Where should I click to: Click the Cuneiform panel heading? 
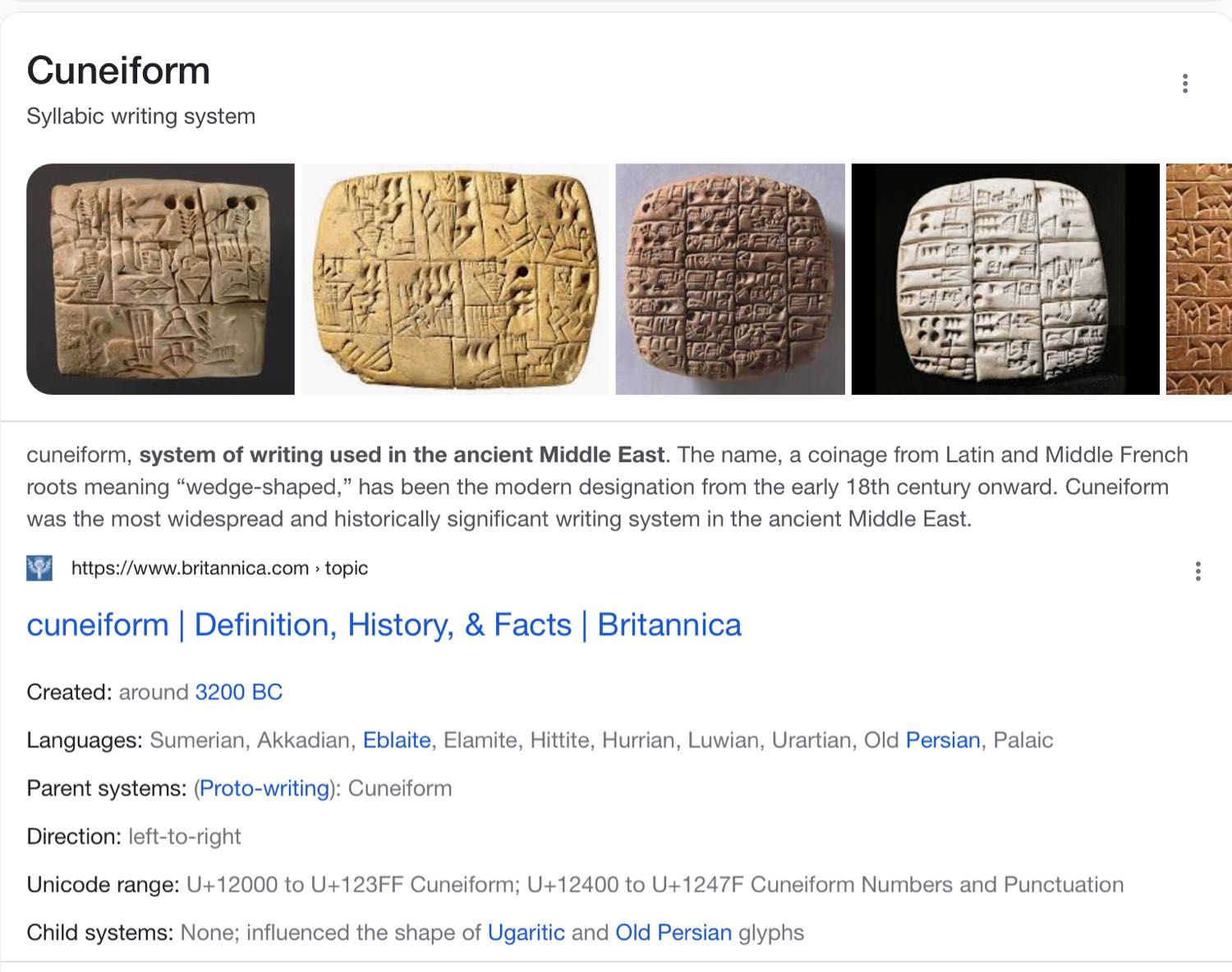point(118,71)
